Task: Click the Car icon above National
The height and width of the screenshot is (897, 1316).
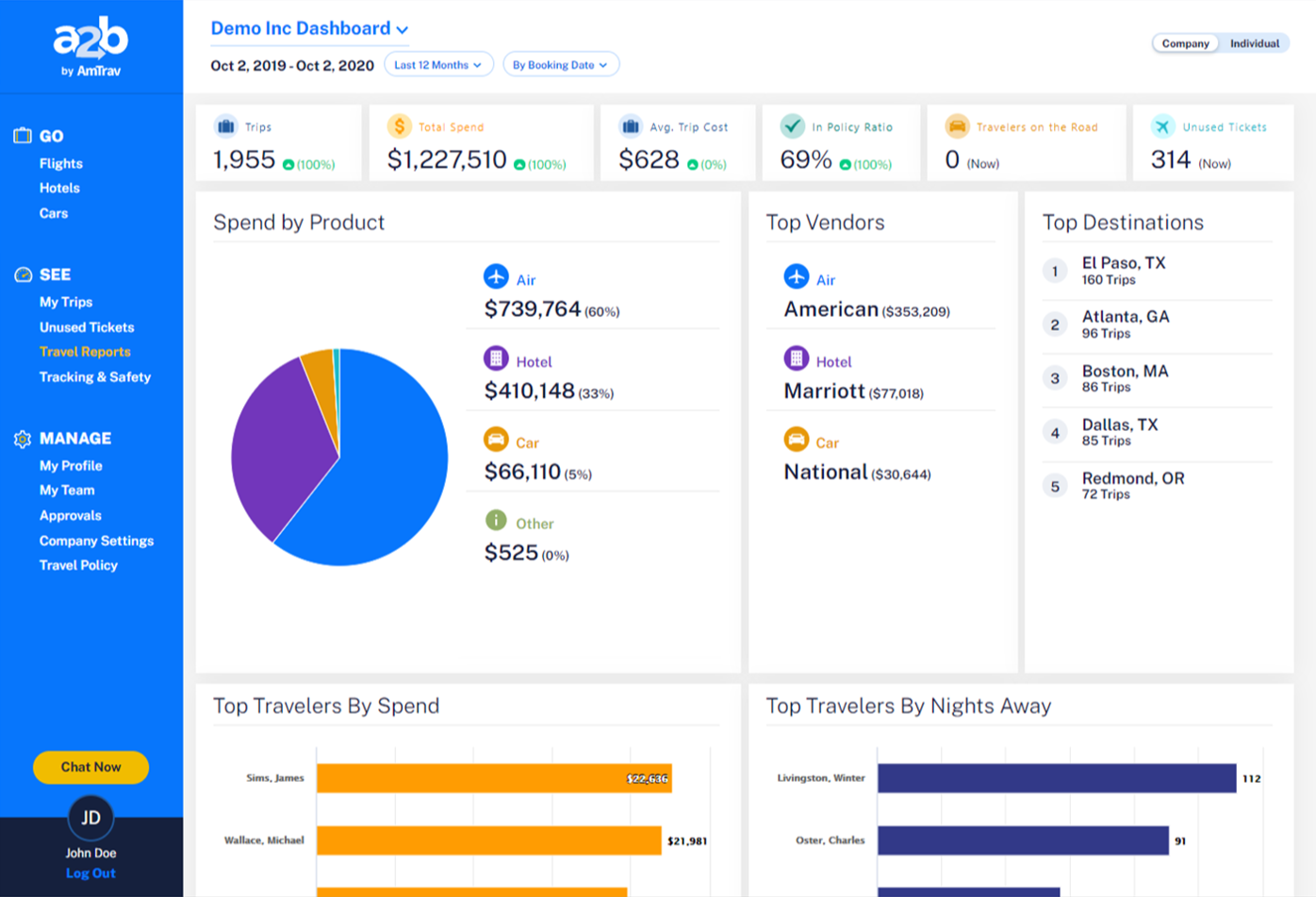Action: pyautogui.click(x=796, y=440)
